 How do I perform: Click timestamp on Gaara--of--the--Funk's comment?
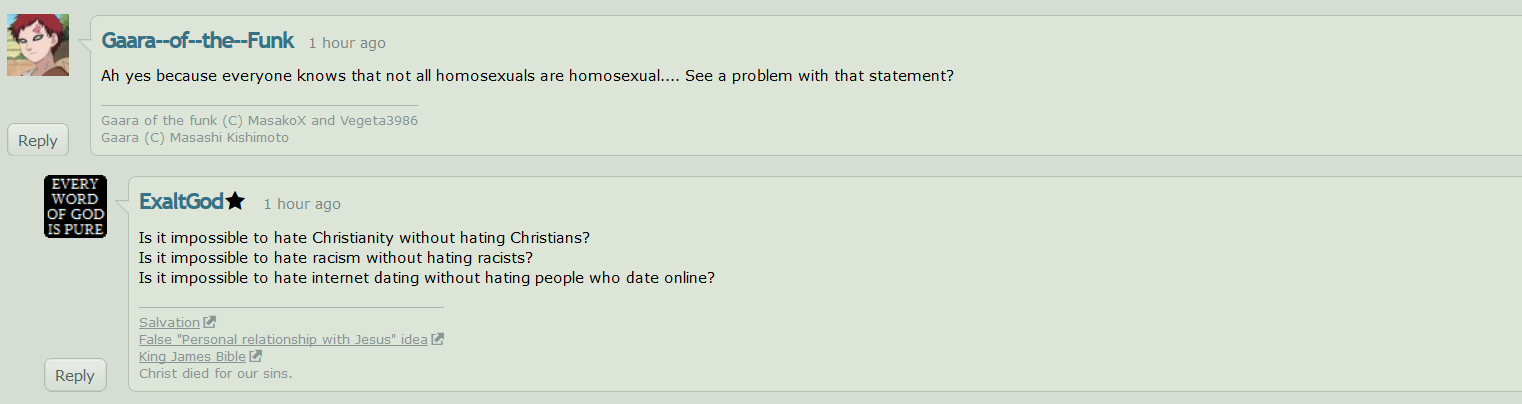347,43
